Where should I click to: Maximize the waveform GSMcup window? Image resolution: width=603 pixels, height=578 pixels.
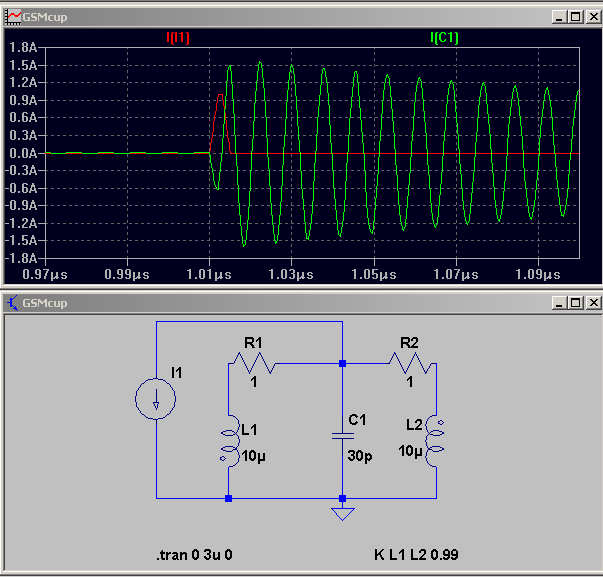(x=576, y=17)
